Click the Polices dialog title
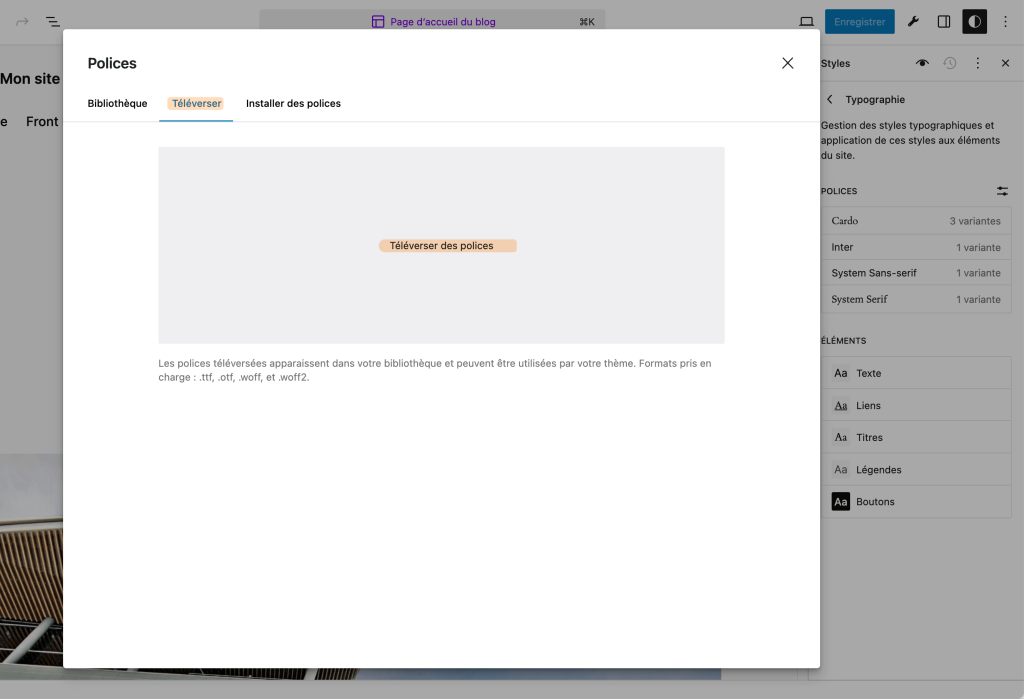The height and width of the screenshot is (699, 1024). 112,63
